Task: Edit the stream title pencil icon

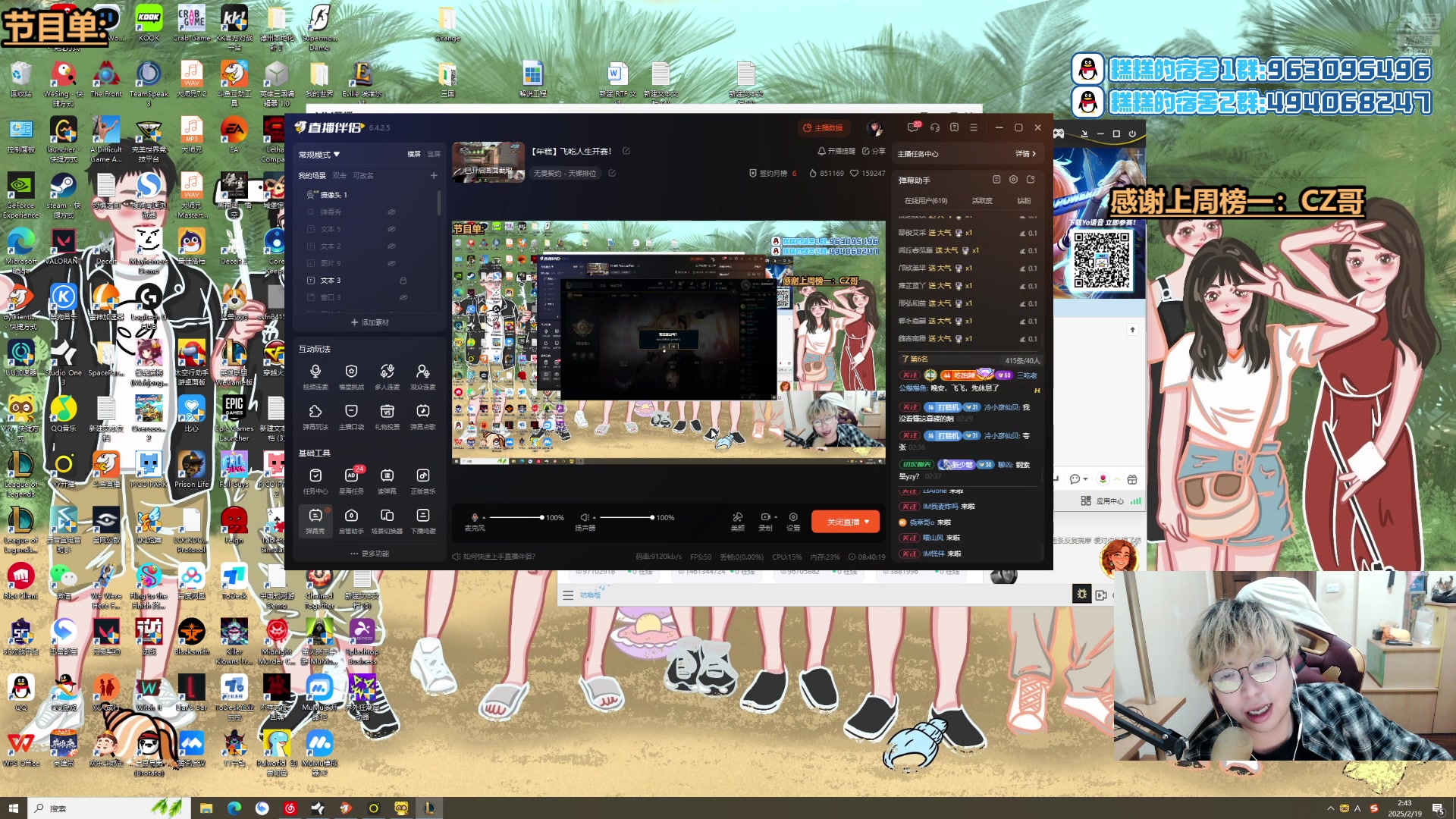Action: [626, 151]
